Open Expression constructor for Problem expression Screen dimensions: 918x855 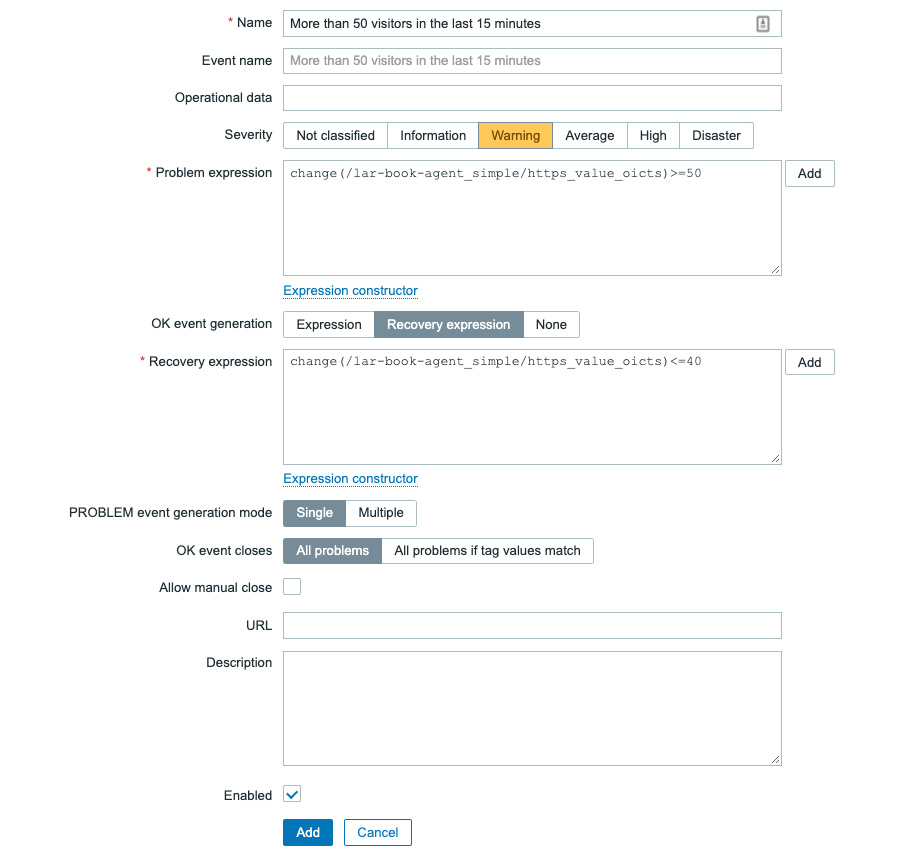click(350, 290)
